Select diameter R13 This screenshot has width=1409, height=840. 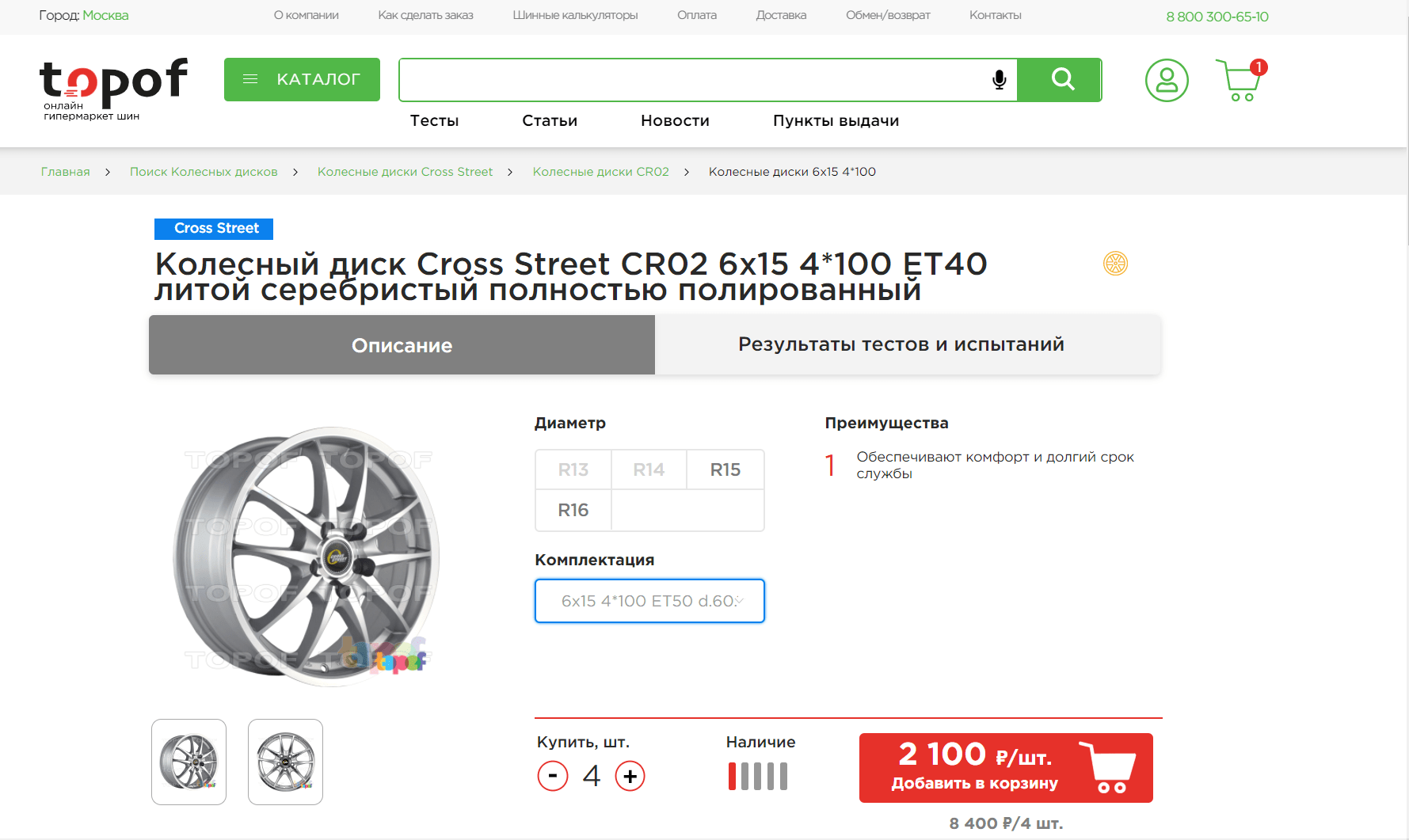pos(573,470)
